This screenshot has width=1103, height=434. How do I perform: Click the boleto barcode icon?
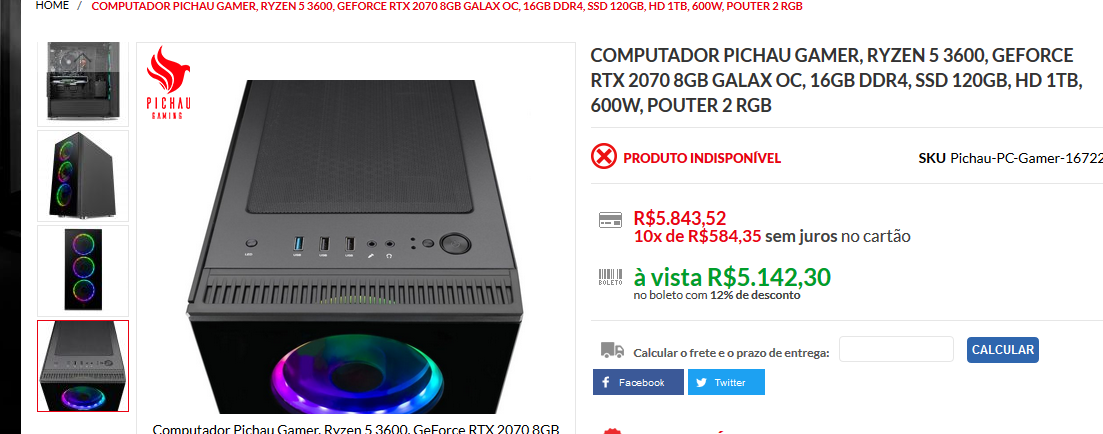(x=610, y=276)
